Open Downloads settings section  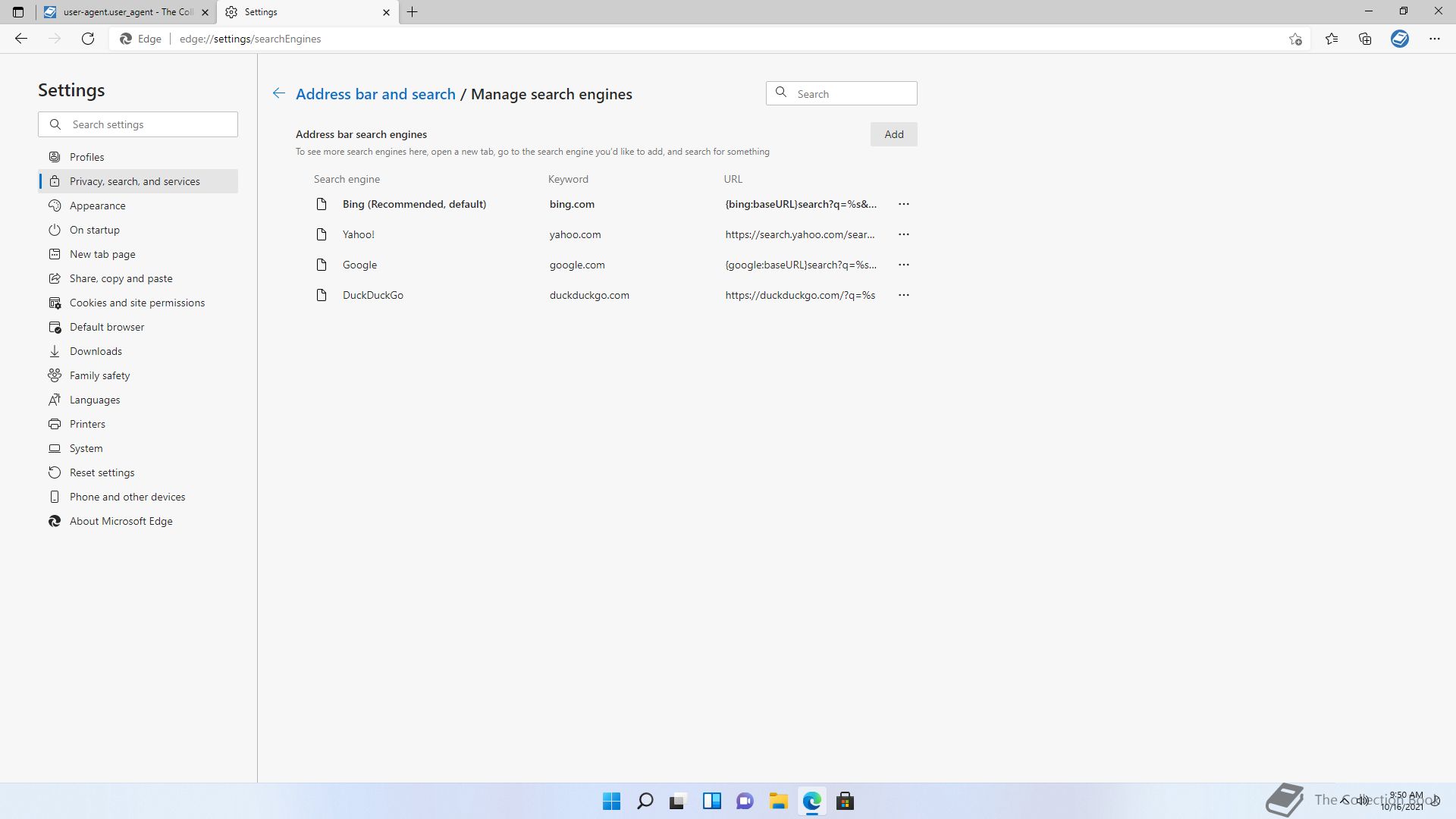click(138, 351)
